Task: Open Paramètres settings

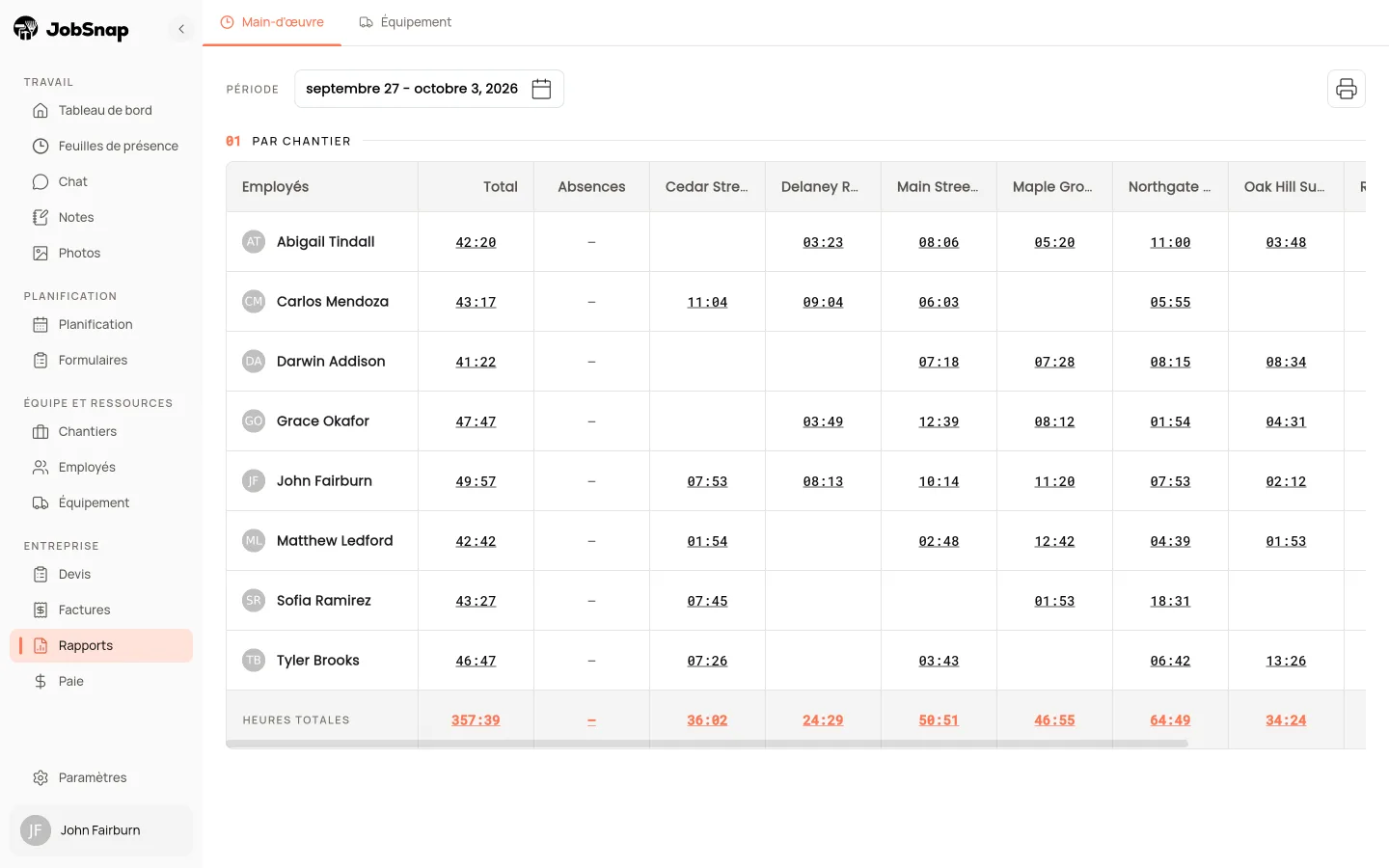Action: tap(101, 777)
